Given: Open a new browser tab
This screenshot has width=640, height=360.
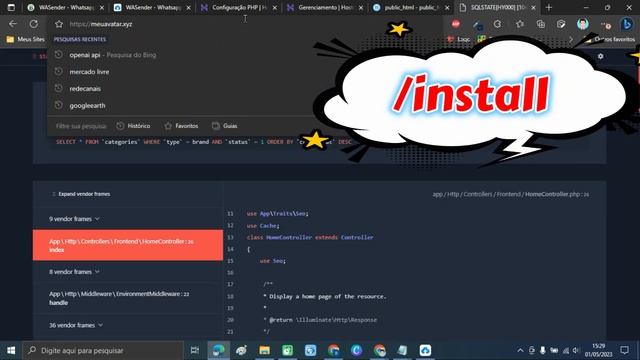Looking at the screenshot, I should [549, 7].
